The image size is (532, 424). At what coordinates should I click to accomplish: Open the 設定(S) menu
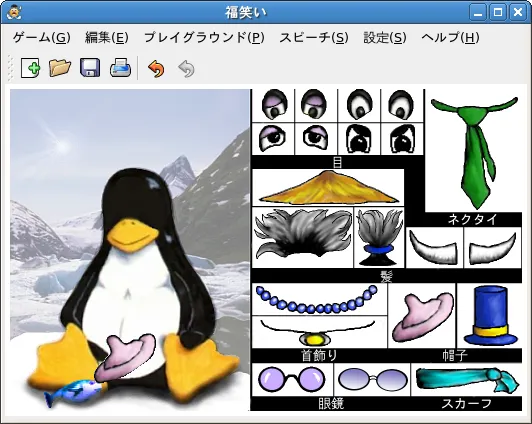click(x=385, y=37)
